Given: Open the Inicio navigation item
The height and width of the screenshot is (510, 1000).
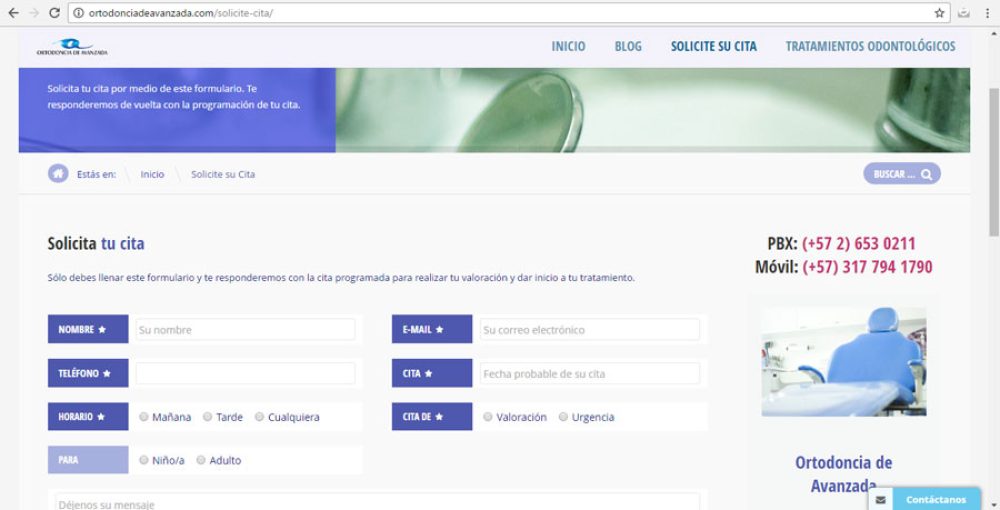Looking at the screenshot, I should click(x=568, y=46).
